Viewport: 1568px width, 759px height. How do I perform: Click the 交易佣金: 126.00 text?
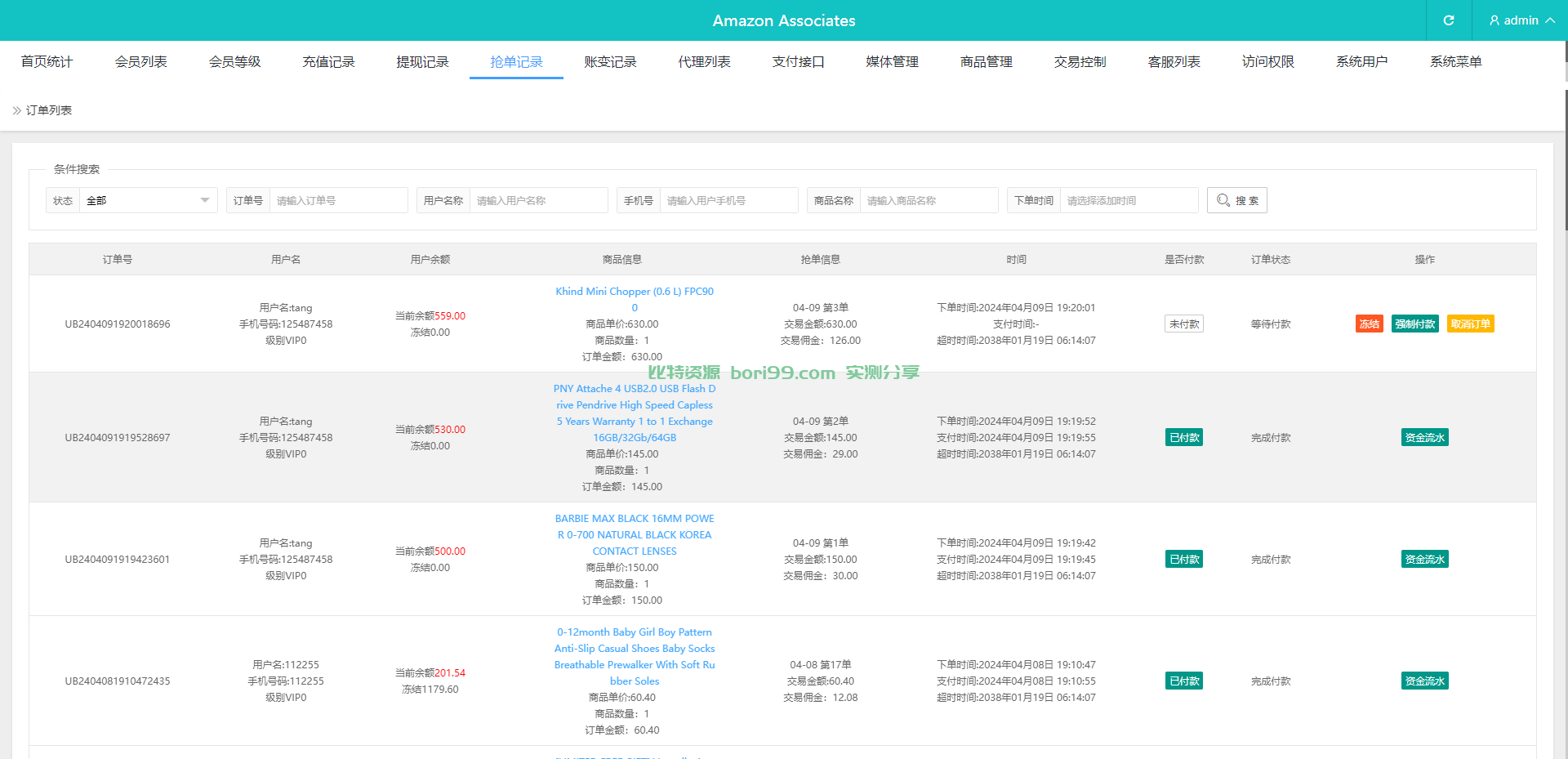(x=821, y=341)
